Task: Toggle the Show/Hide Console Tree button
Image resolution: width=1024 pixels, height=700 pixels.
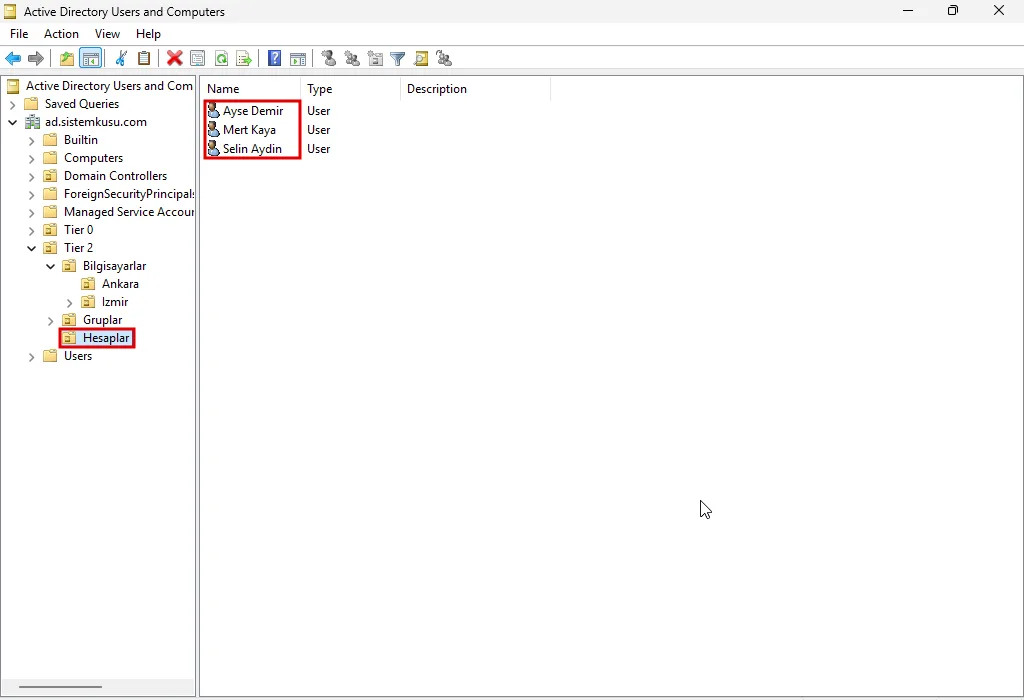Action: coord(90,59)
